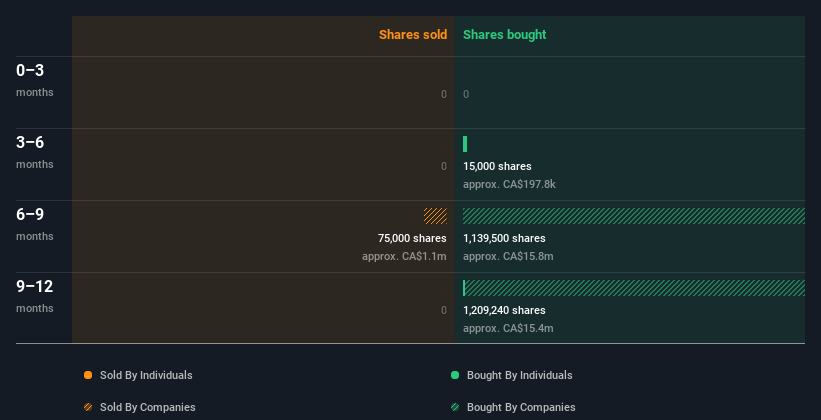Click the orange hatched bar for 6–9 months sold
The width and height of the screenshot is (821, 420).
435,216
